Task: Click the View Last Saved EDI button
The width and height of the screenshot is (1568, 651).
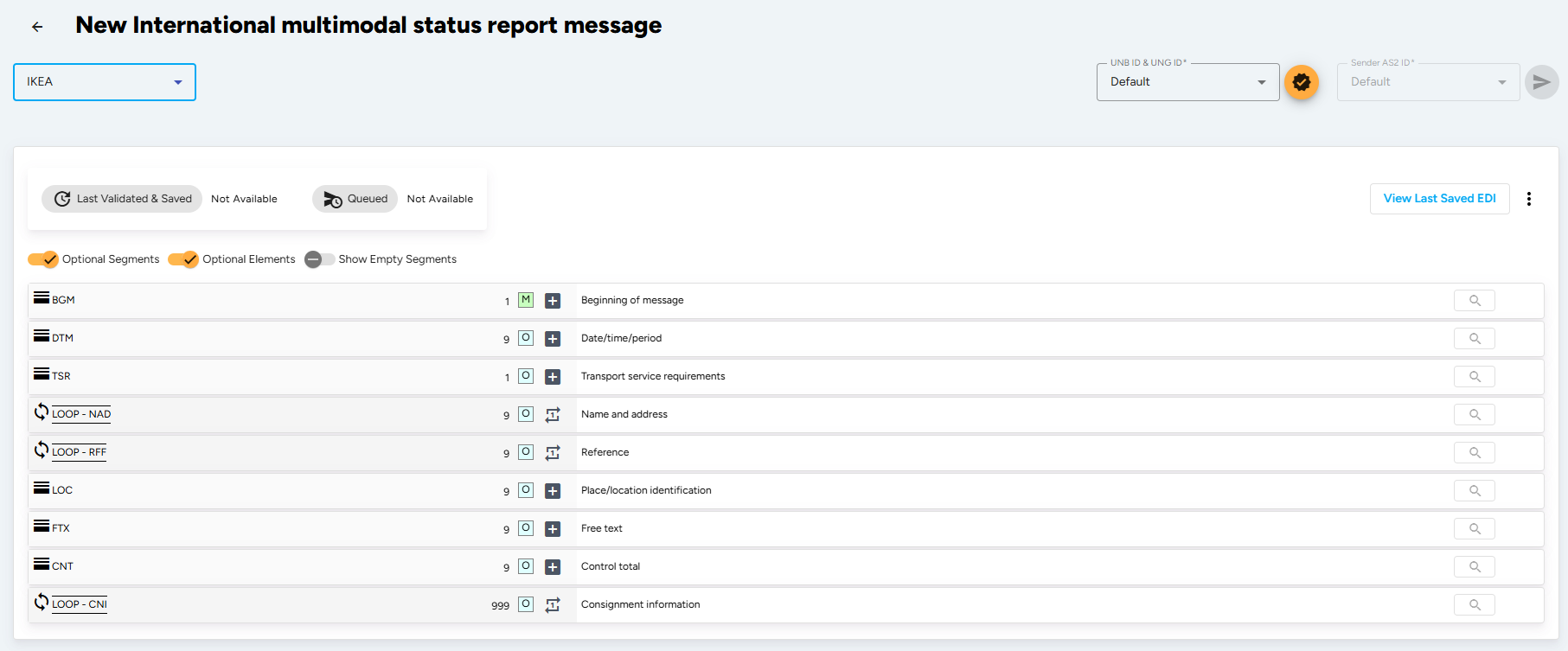Action: (1439, 199)
